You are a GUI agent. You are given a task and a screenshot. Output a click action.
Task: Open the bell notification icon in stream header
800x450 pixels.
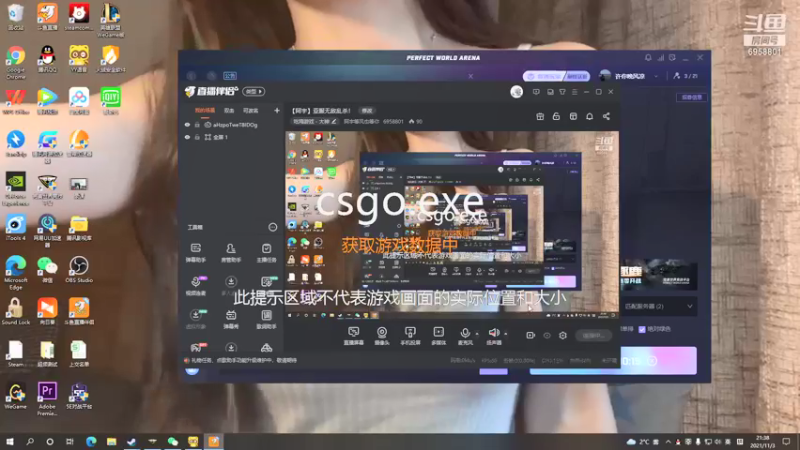tap(589, 116)
